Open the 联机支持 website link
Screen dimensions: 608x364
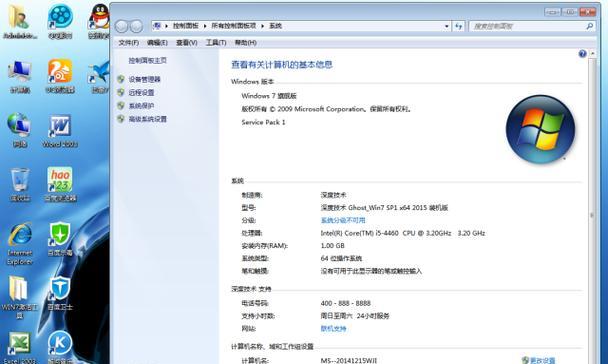pos(333,328)
